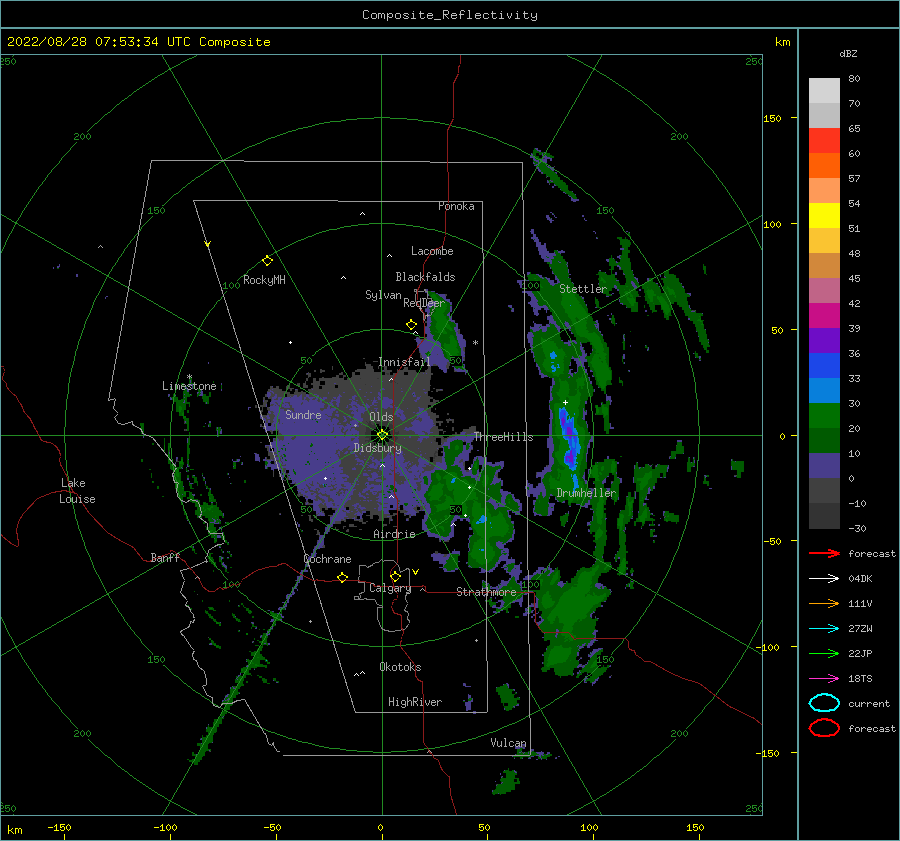Click the white cross marker in Drumheller storm
Viewport: 900px width, 841px height.
point(565,402)
